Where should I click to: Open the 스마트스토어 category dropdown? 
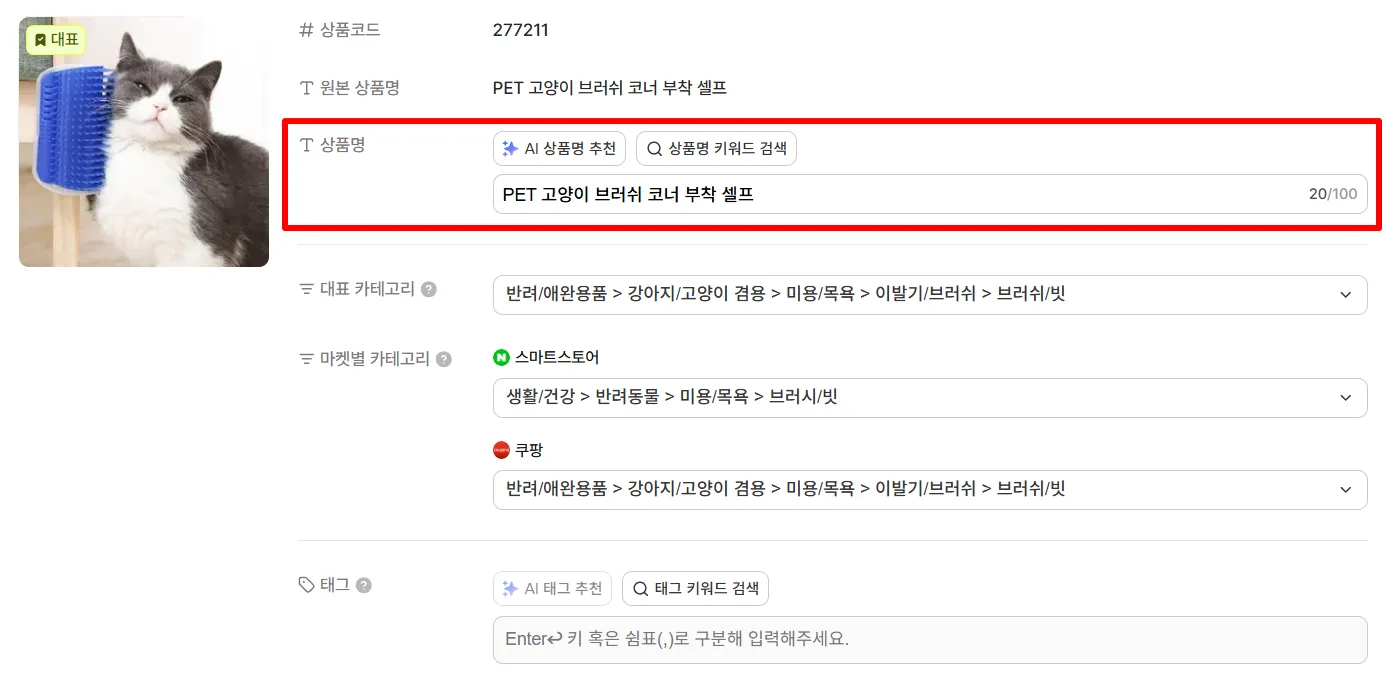click(930, 398)
